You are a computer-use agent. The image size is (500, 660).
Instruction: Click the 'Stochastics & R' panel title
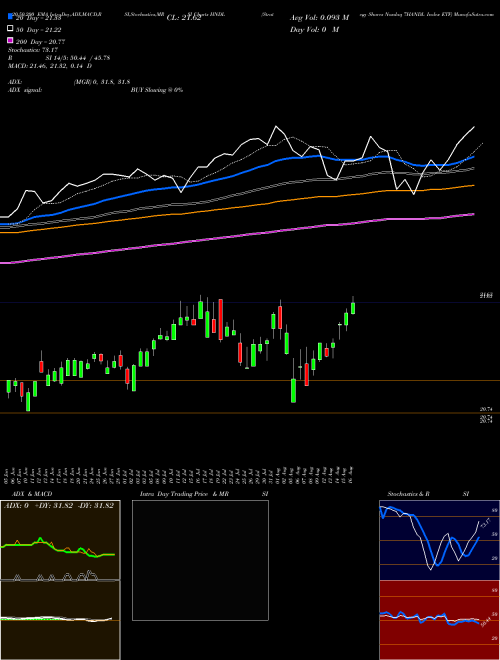pyautogui.click(x=408, y=494)
